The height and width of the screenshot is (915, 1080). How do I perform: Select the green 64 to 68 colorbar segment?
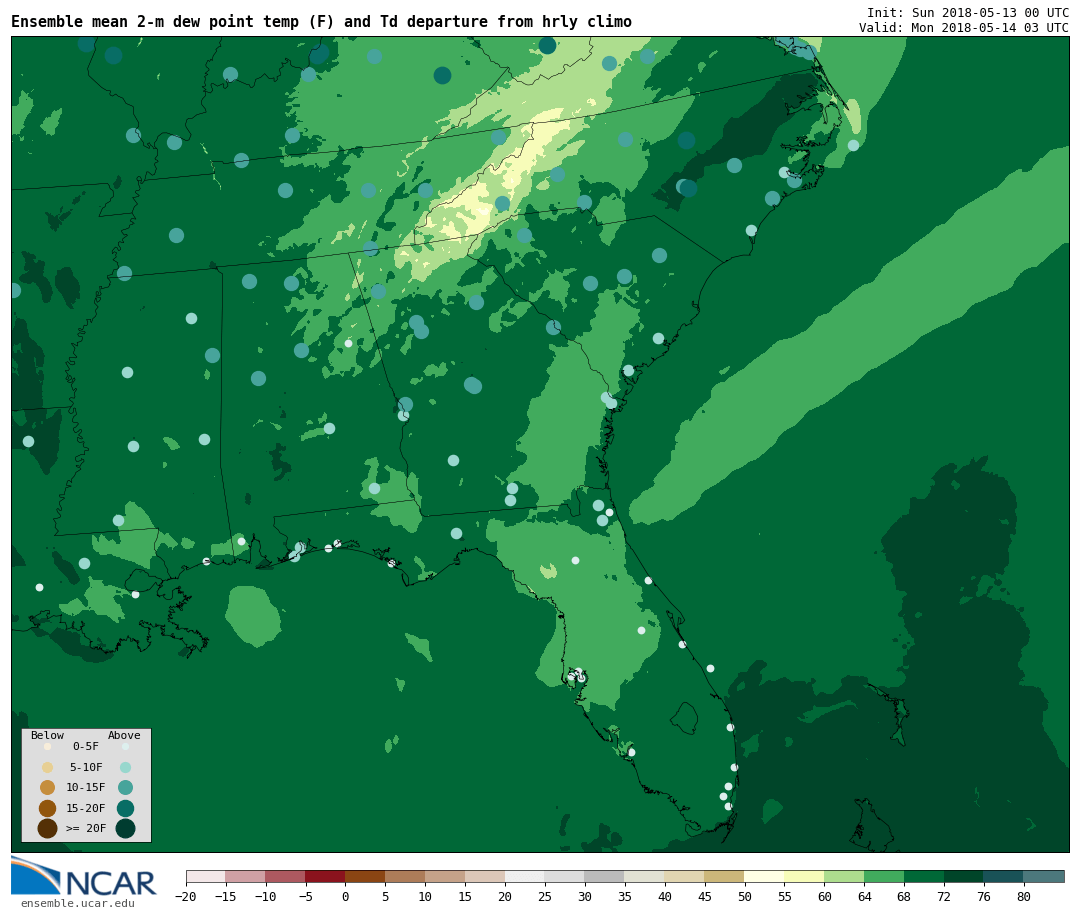(x=884, y=877)
